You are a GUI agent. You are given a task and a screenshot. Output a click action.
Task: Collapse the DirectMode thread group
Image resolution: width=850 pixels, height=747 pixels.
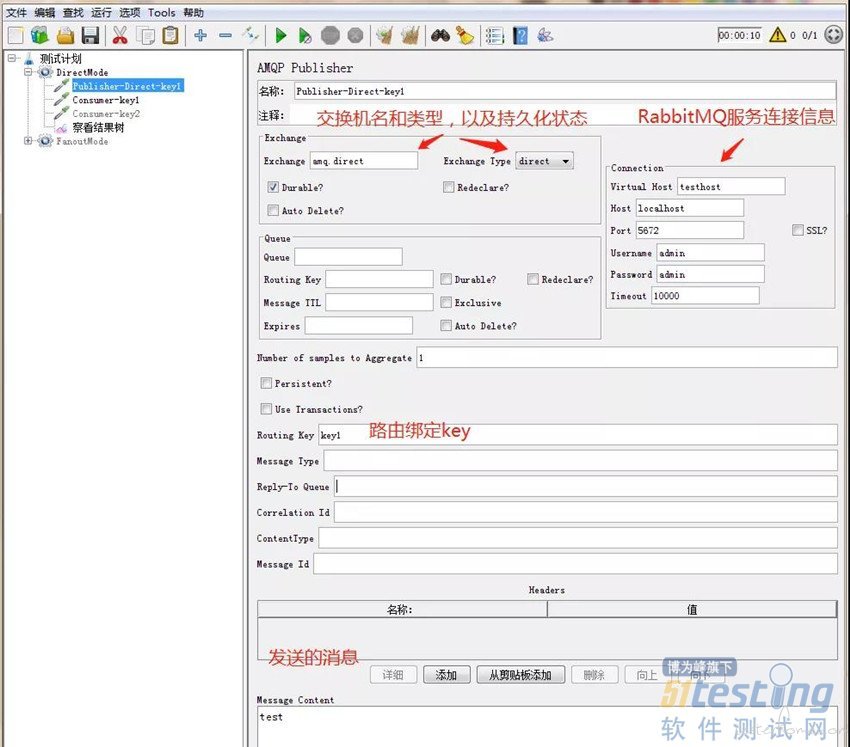(x=28, y=72)
